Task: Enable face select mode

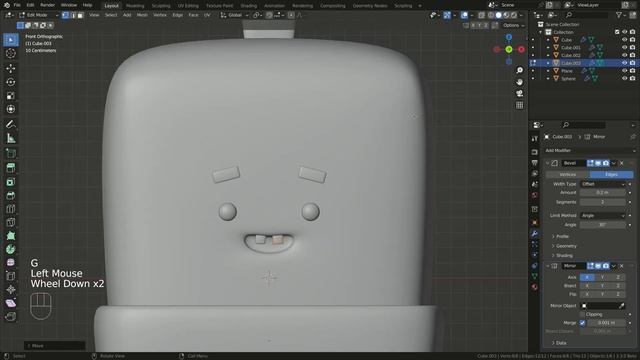Action: (80, 15)
